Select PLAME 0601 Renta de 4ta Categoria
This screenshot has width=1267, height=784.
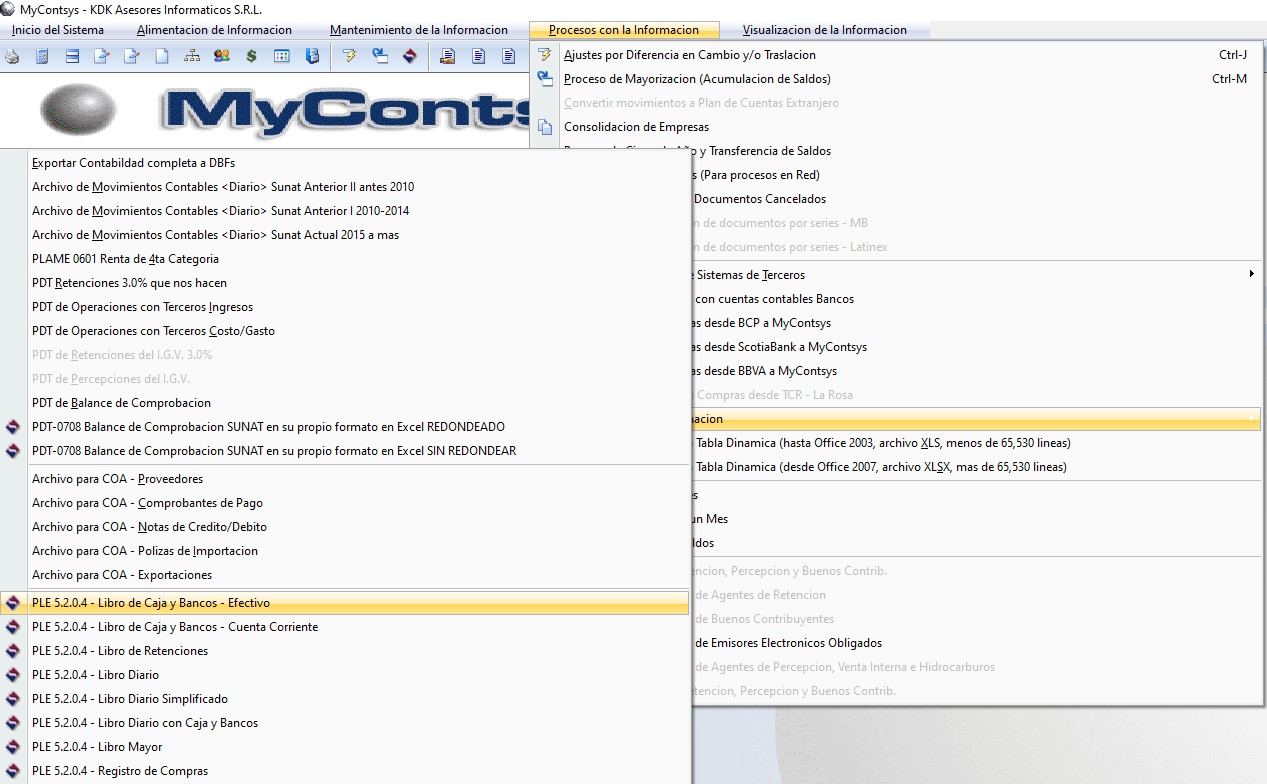[x=125, y=259]
